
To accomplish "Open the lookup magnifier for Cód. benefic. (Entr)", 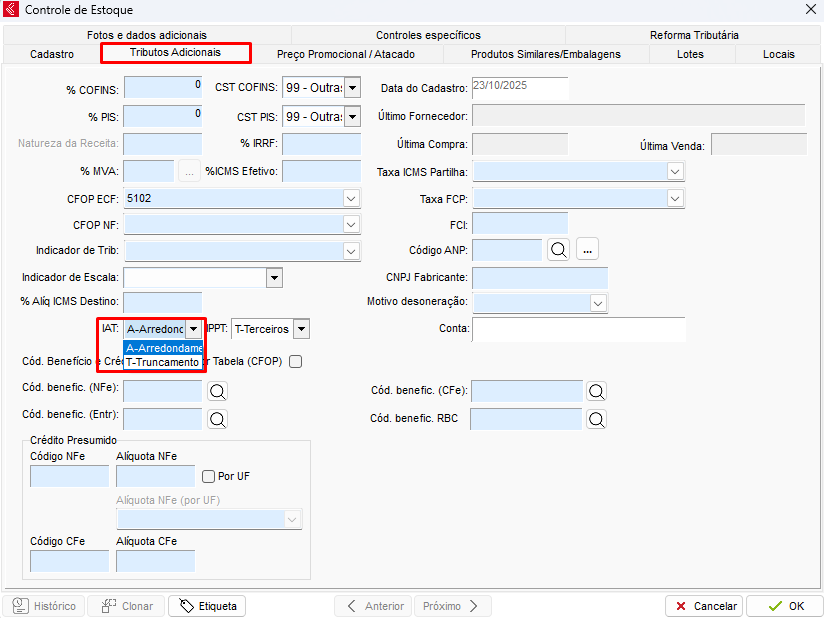I will coord(217,418).
